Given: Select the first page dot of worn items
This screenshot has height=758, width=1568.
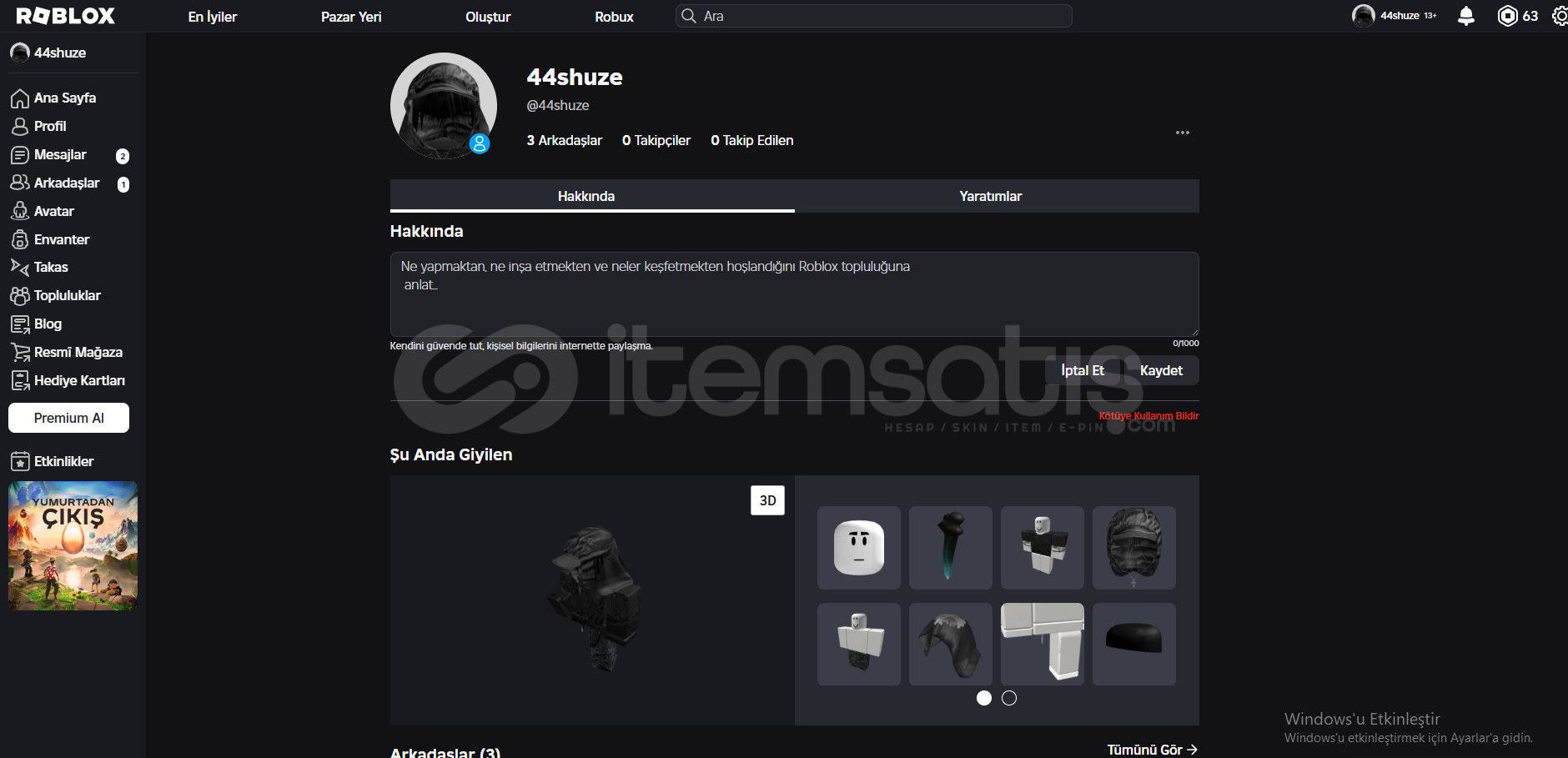Looking at the screenshot, I should (984, 698).
